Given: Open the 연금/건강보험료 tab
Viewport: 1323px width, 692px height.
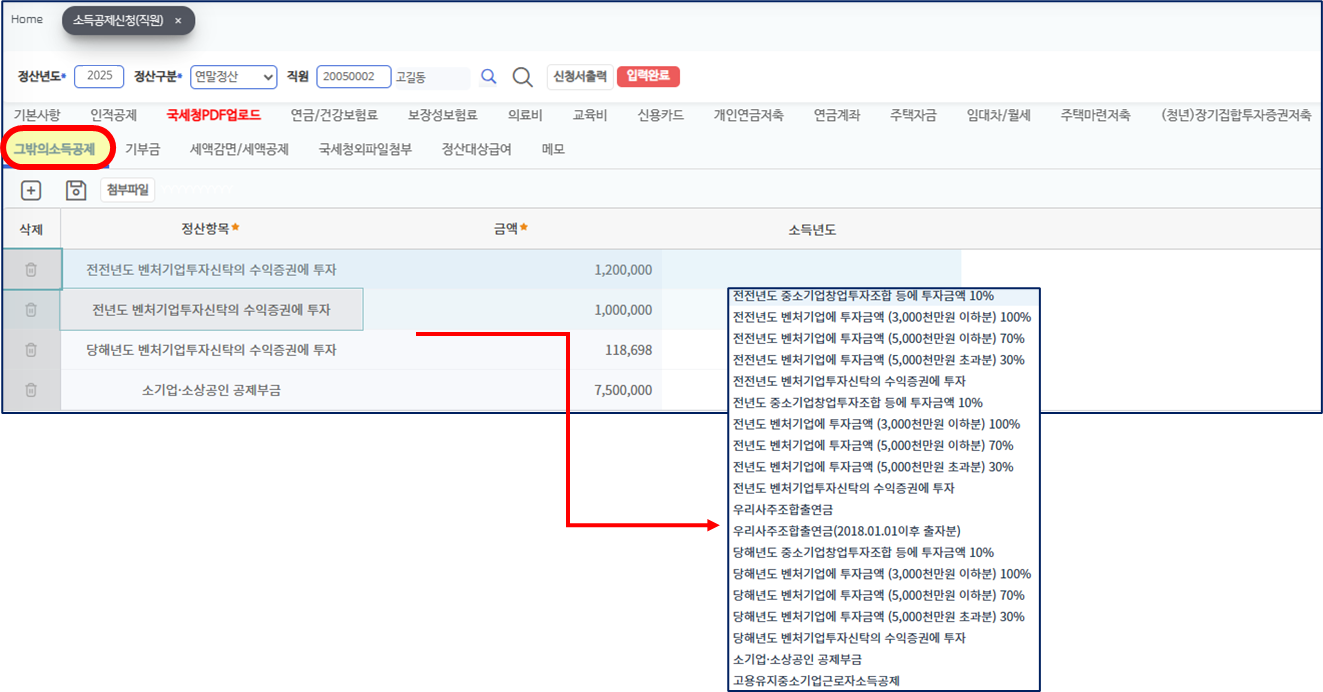Looking at the screenshot, I should (334, 115).
